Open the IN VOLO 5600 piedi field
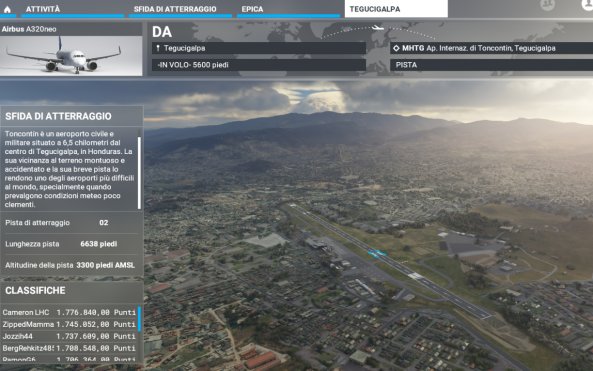Image resolution: width=593 pixels, height=371 pixels. (259, 65)
